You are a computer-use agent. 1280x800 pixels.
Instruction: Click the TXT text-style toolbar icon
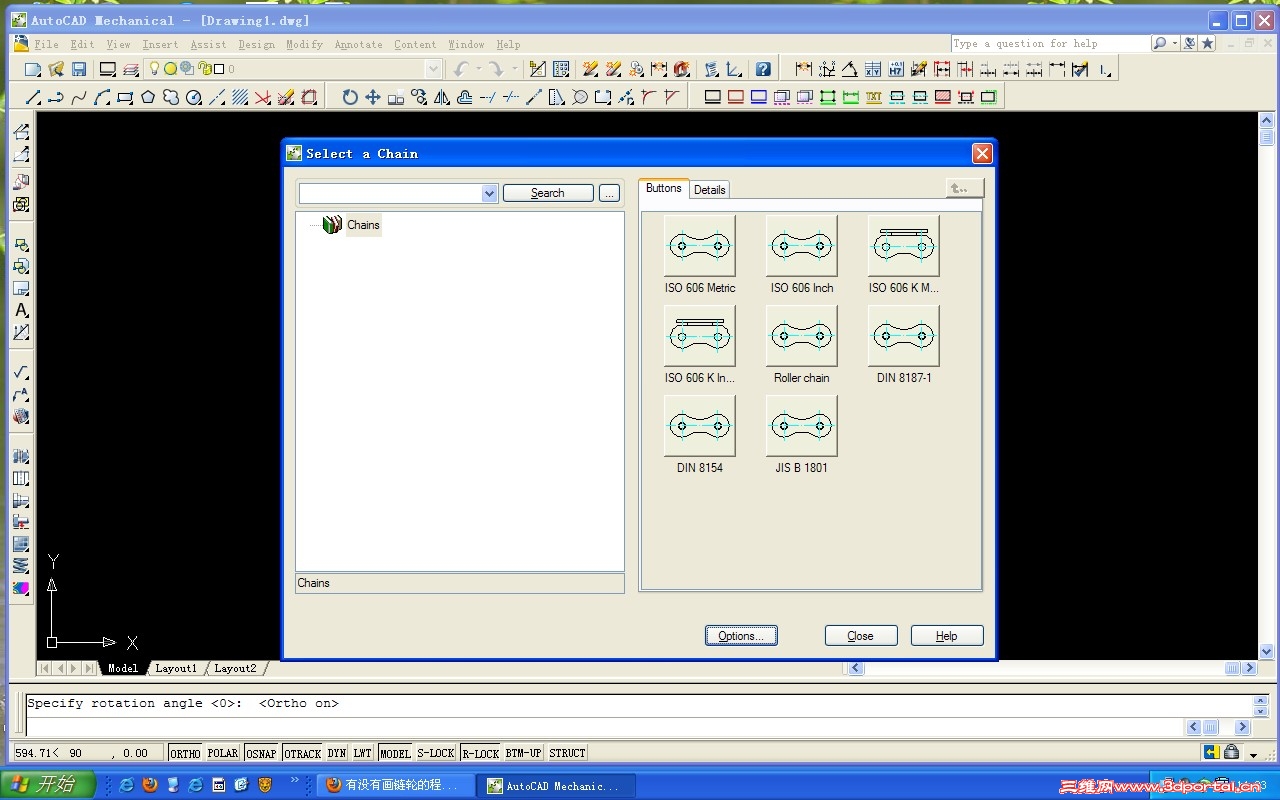pos(874,97)
